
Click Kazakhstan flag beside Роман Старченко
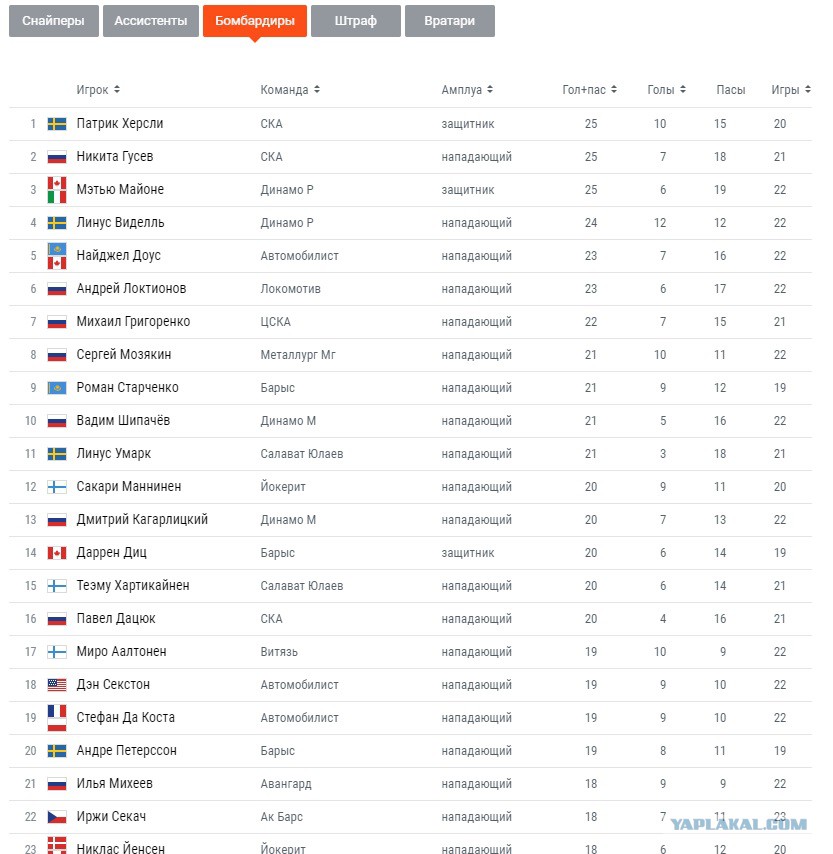coord(57,388)
